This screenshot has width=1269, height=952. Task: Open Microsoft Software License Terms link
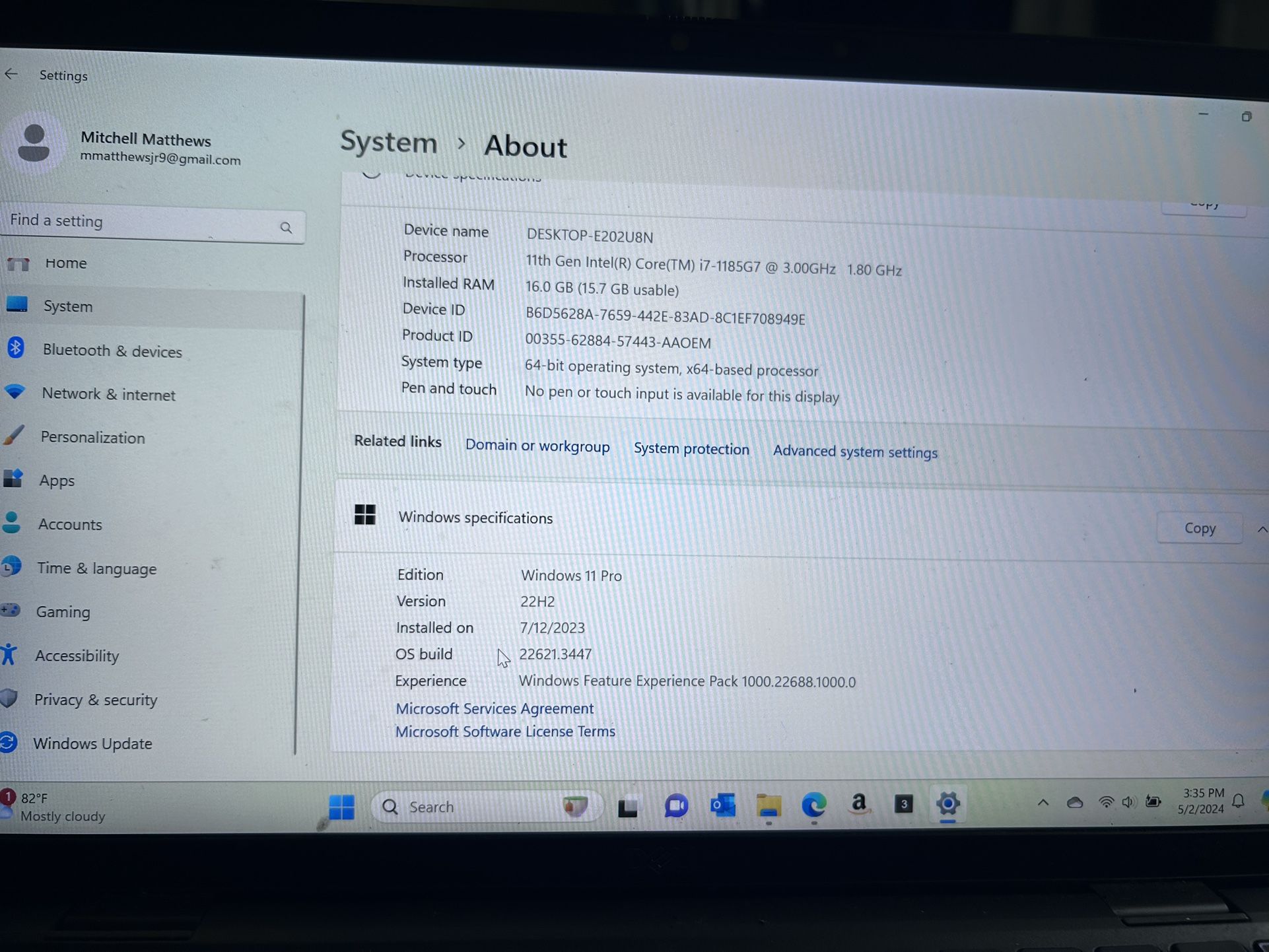click(505, 731)
